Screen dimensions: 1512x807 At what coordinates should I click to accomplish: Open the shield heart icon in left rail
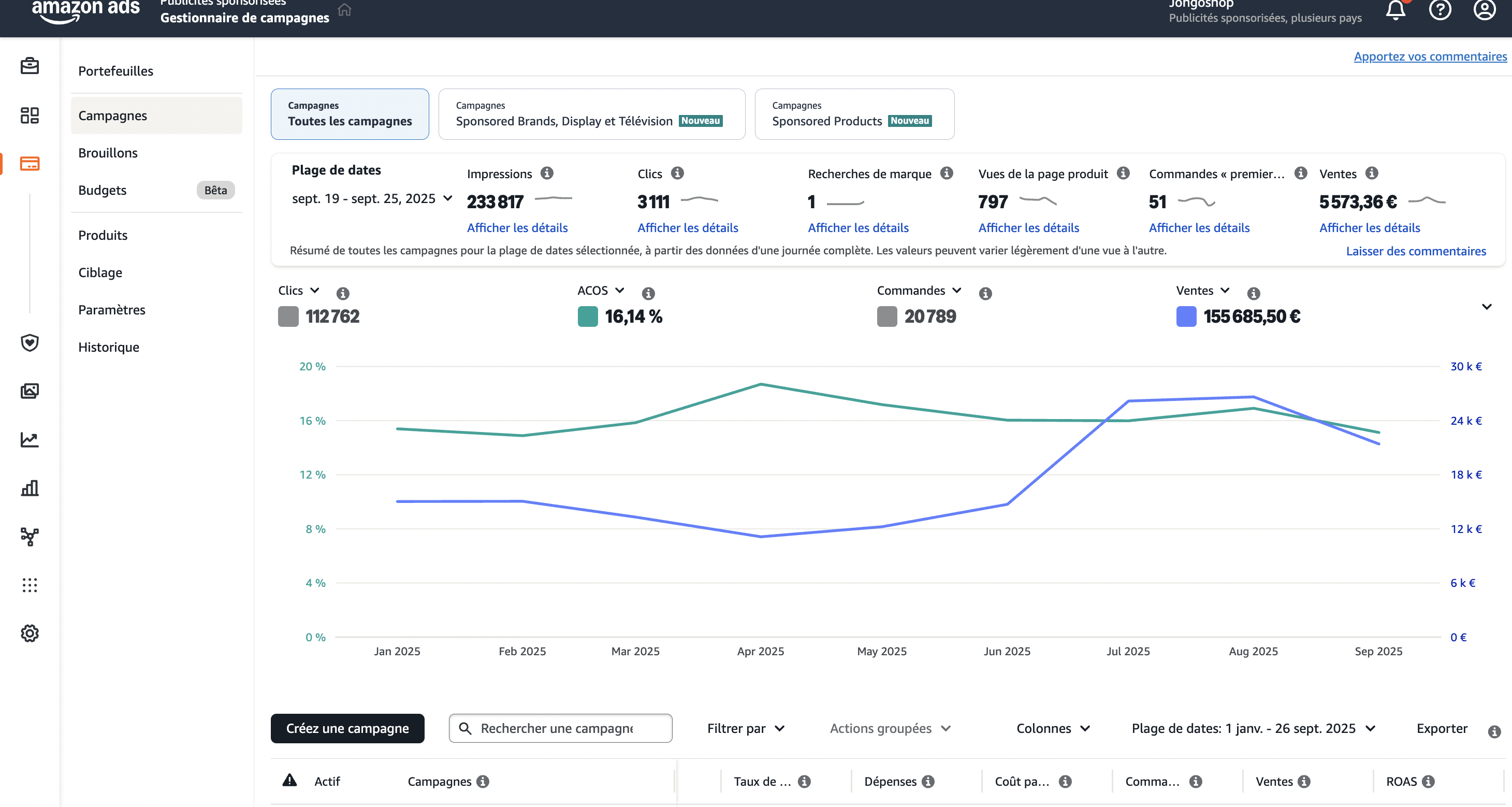click(30, 342)
